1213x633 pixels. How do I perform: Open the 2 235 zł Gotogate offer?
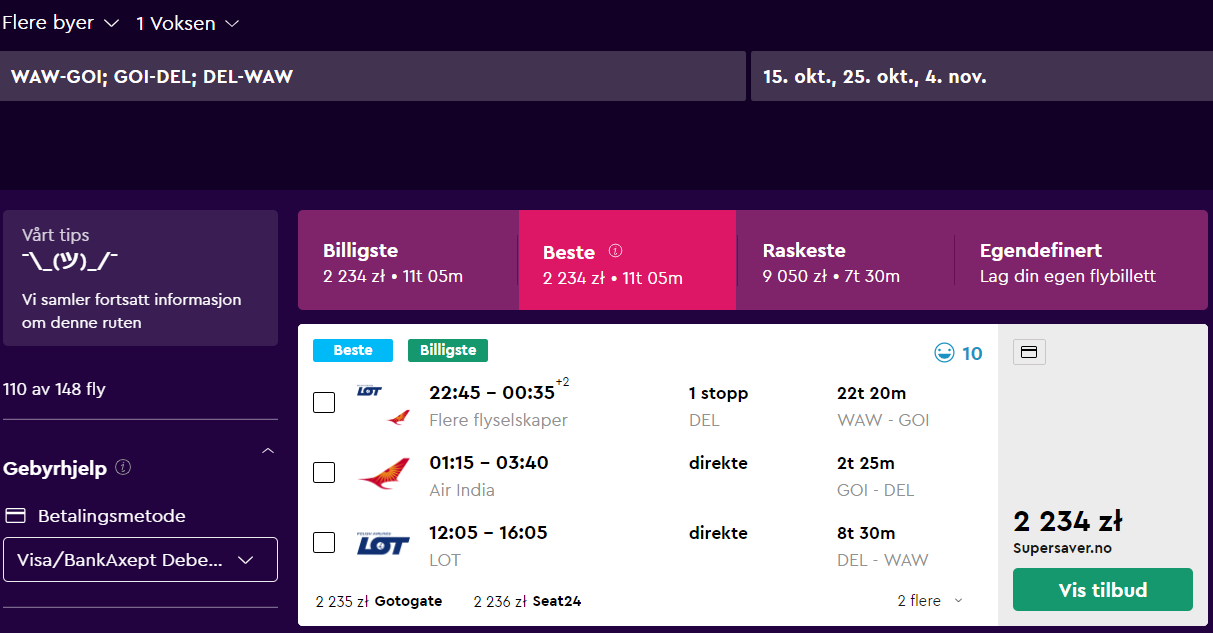(x=378, y=601)
